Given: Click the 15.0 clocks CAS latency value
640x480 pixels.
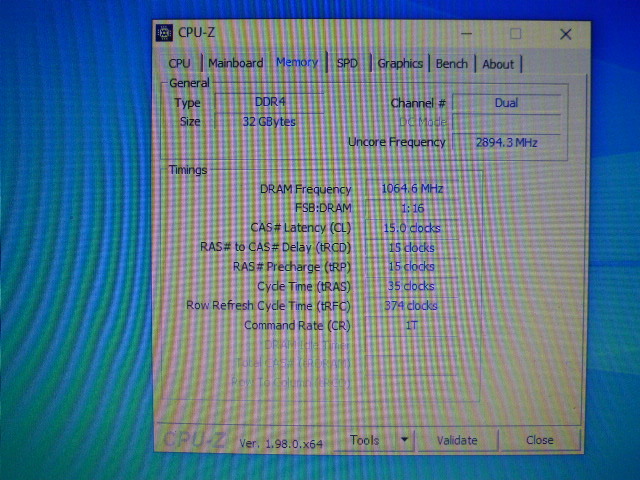Looking at the screenshot, I should coord(411,228).
